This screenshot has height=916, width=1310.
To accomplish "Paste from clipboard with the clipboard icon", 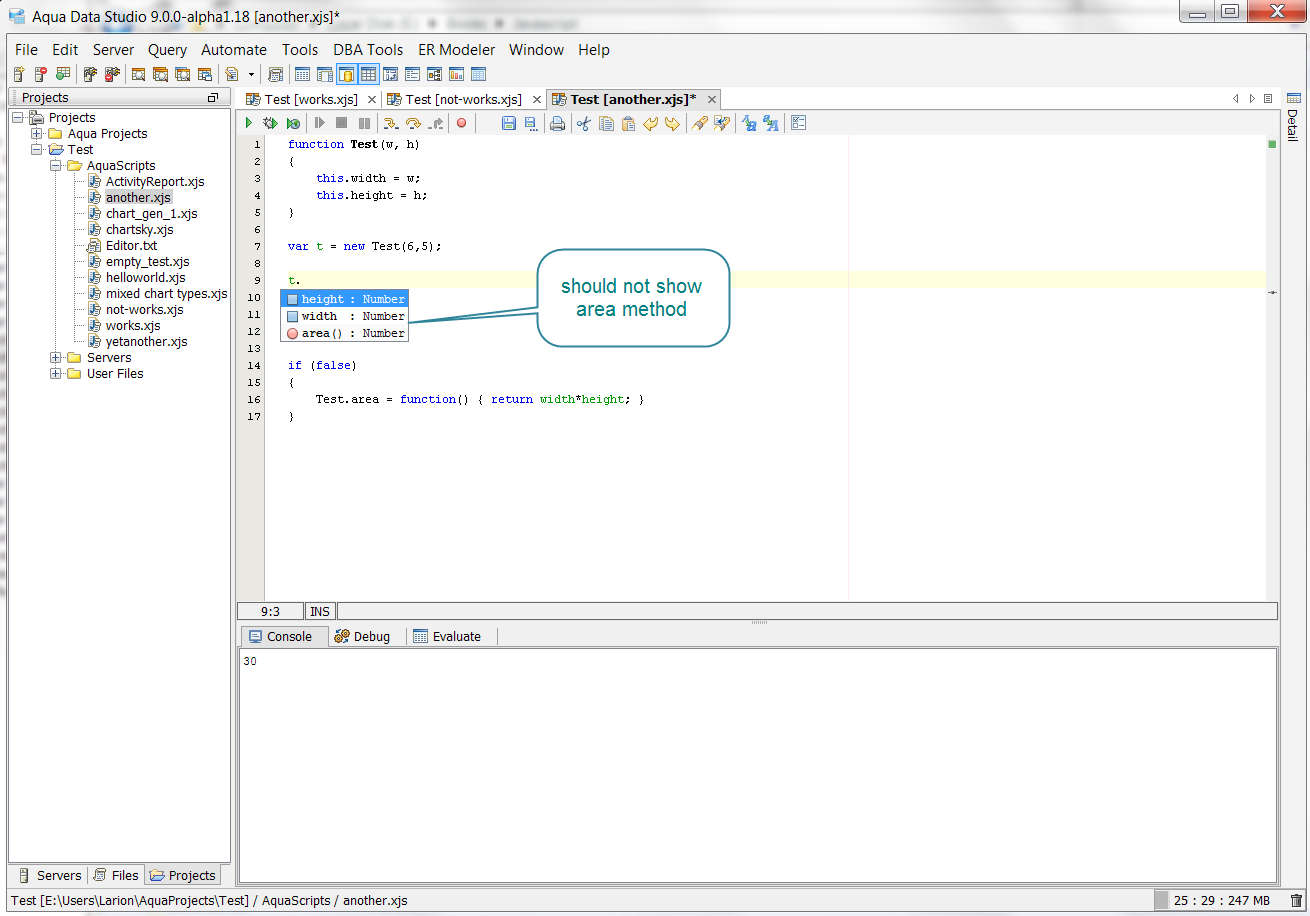I will [628, 123].
